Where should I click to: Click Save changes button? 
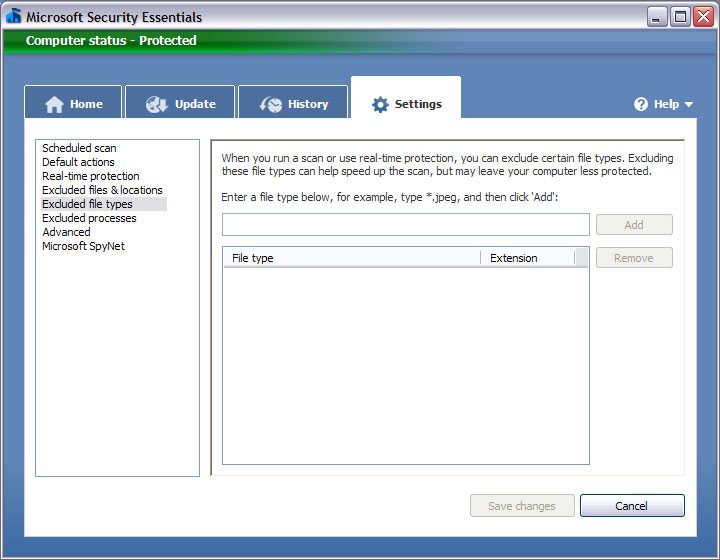[x=522, y=506]
